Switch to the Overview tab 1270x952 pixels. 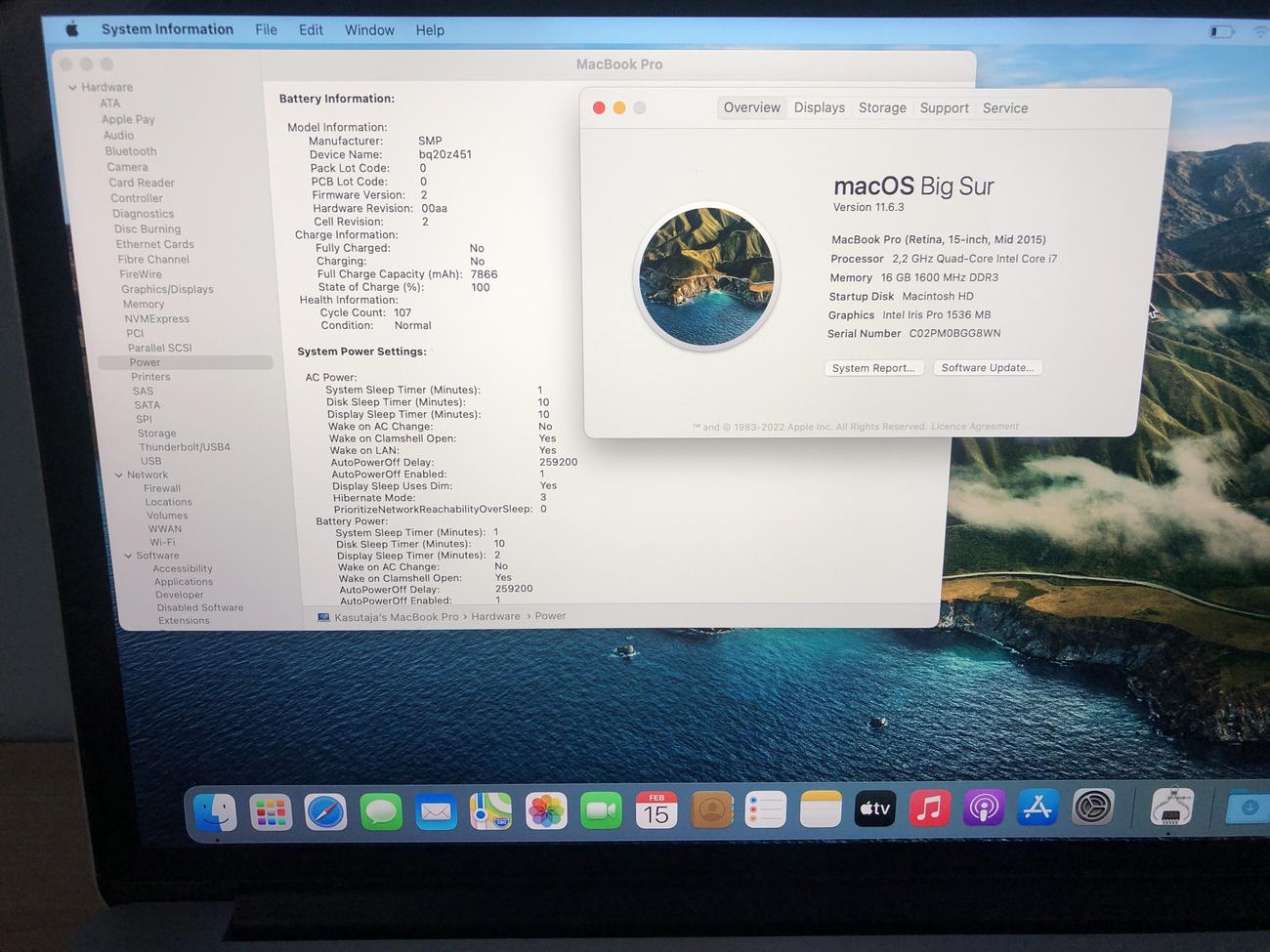[x=752, y=107]
